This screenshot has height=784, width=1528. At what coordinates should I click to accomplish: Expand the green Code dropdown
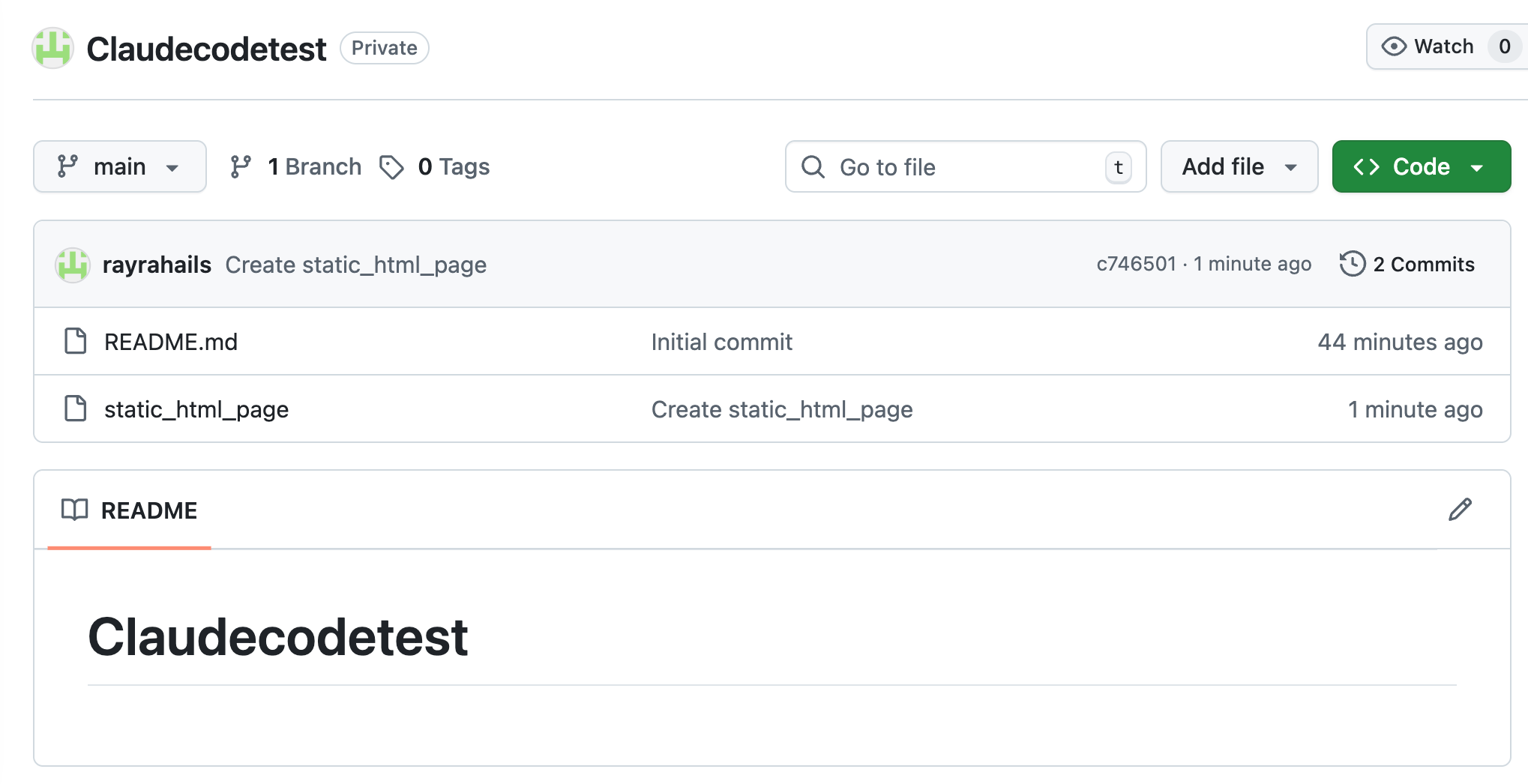pos(1421,166)
